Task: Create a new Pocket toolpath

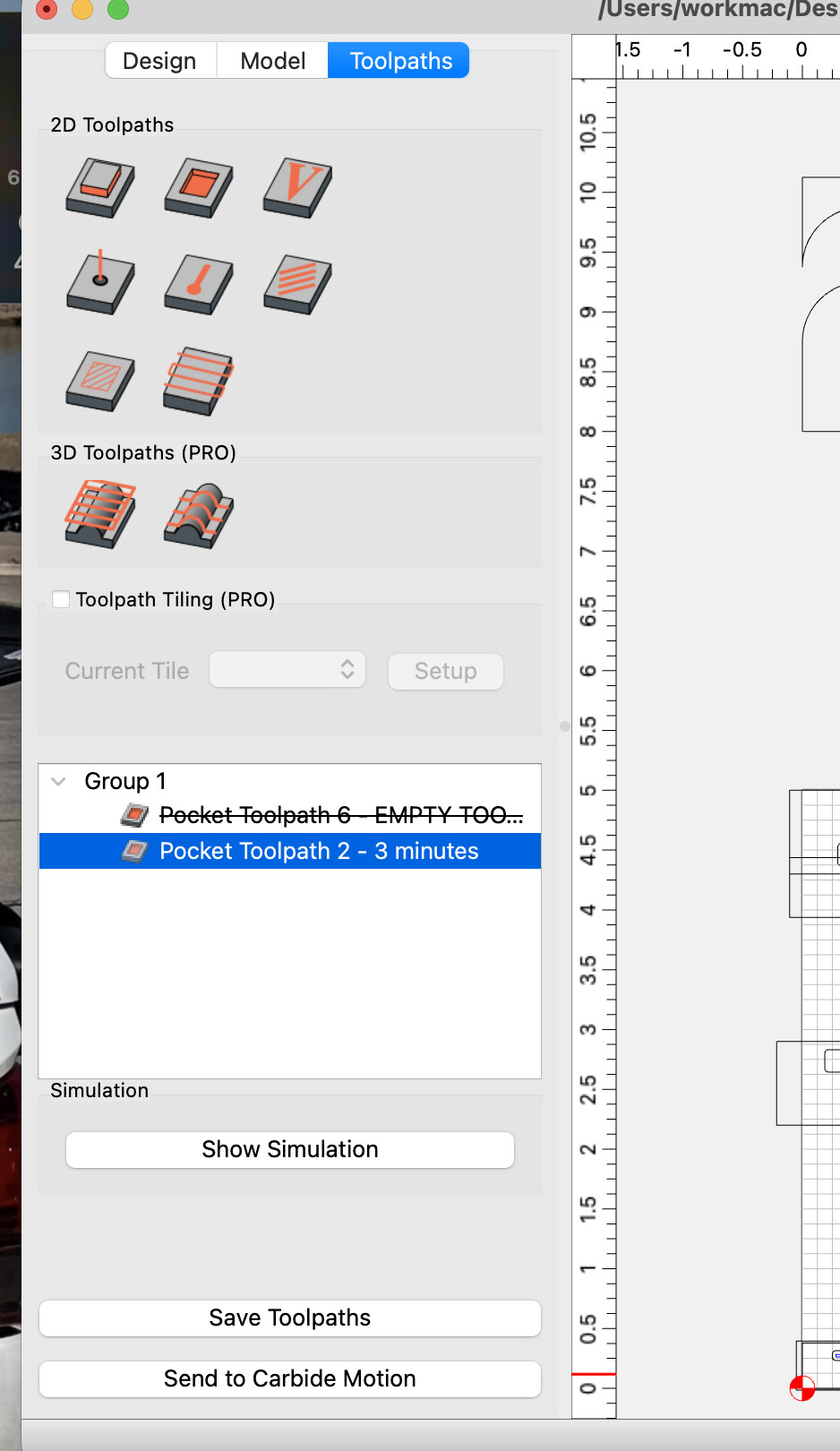Action: [x=199, y=187]
